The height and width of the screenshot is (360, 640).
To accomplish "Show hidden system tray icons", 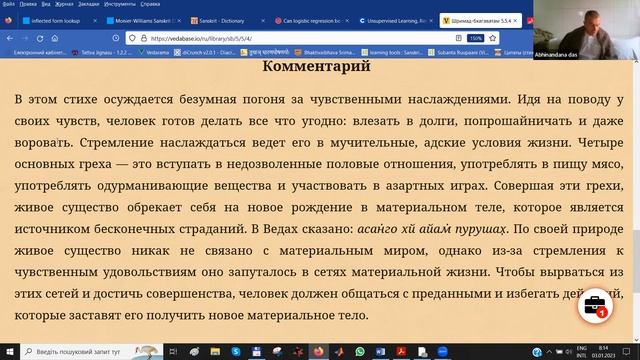I will 549,351.
